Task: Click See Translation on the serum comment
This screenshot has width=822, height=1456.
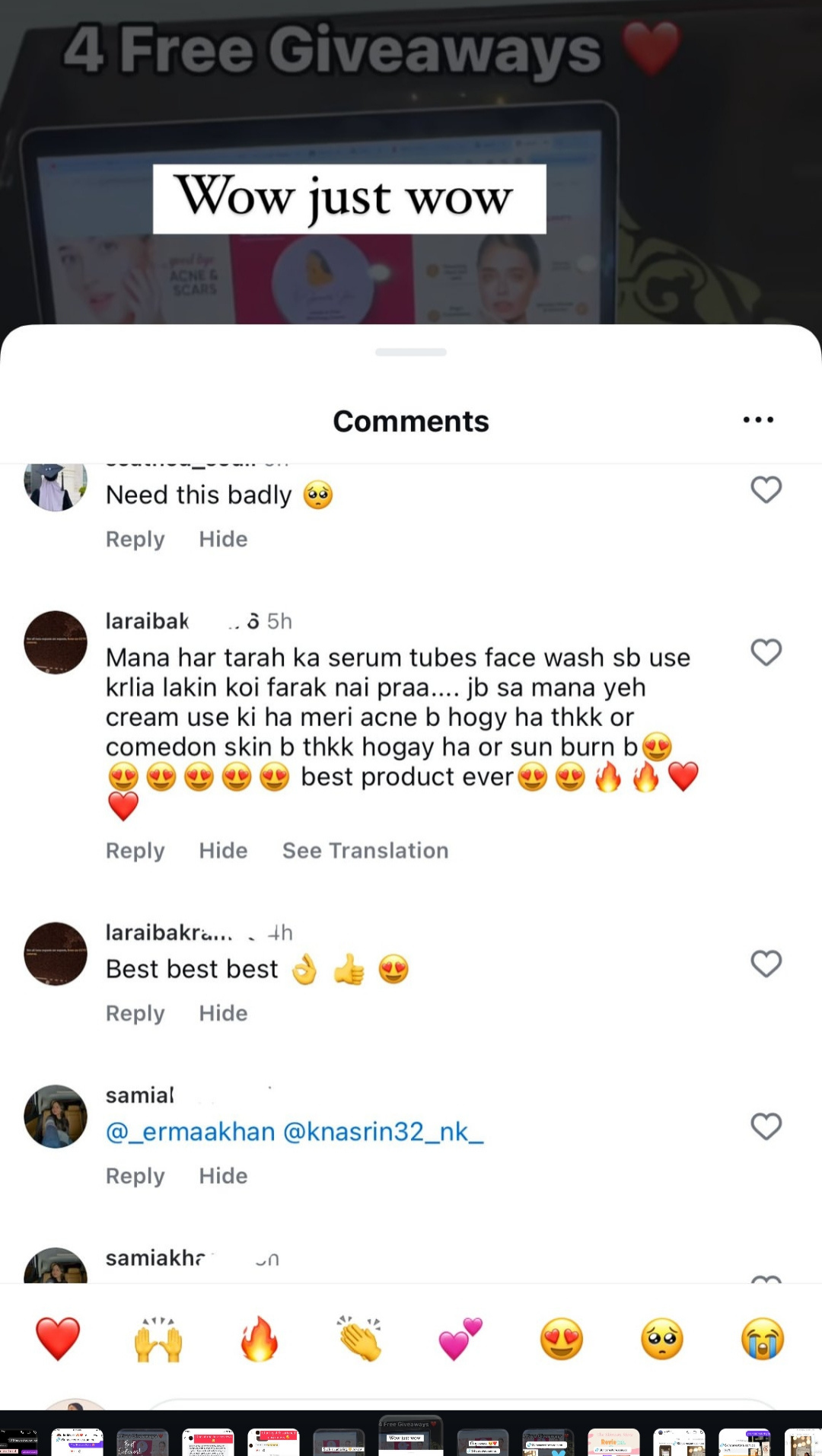Action: coord(365,851)
